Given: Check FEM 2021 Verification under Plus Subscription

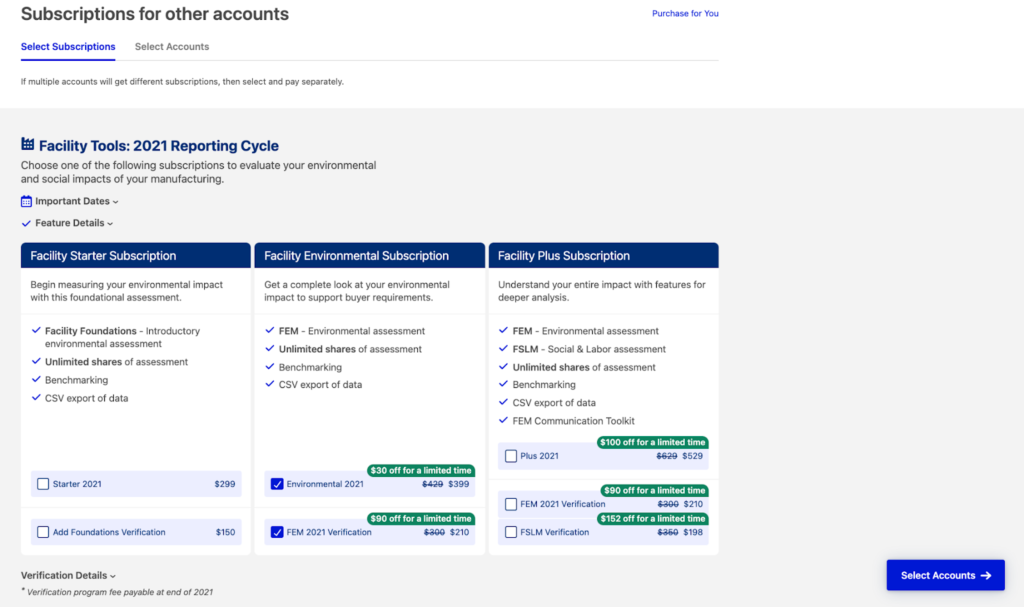Looking at the screenshot, I should pyautogui.click(x=511, y=504).
